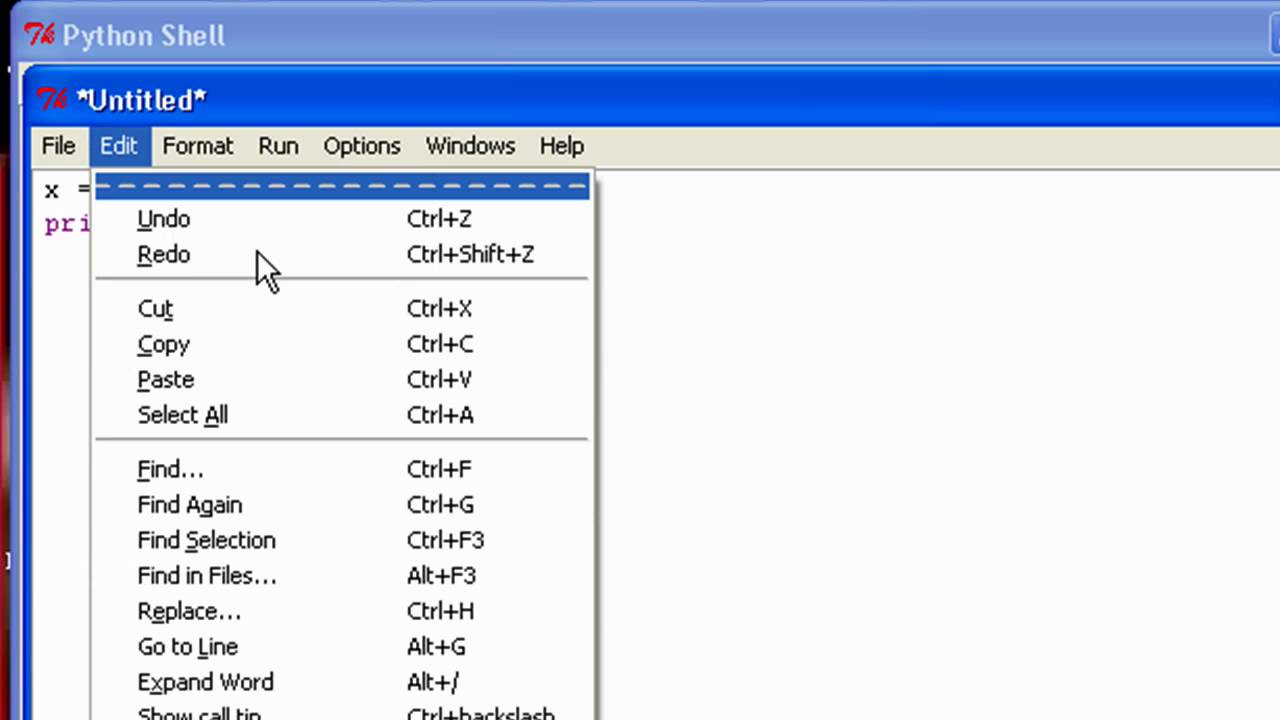Choose Go to Line
This screenshot has width=1280, height=720.
(x=342, y=647)
